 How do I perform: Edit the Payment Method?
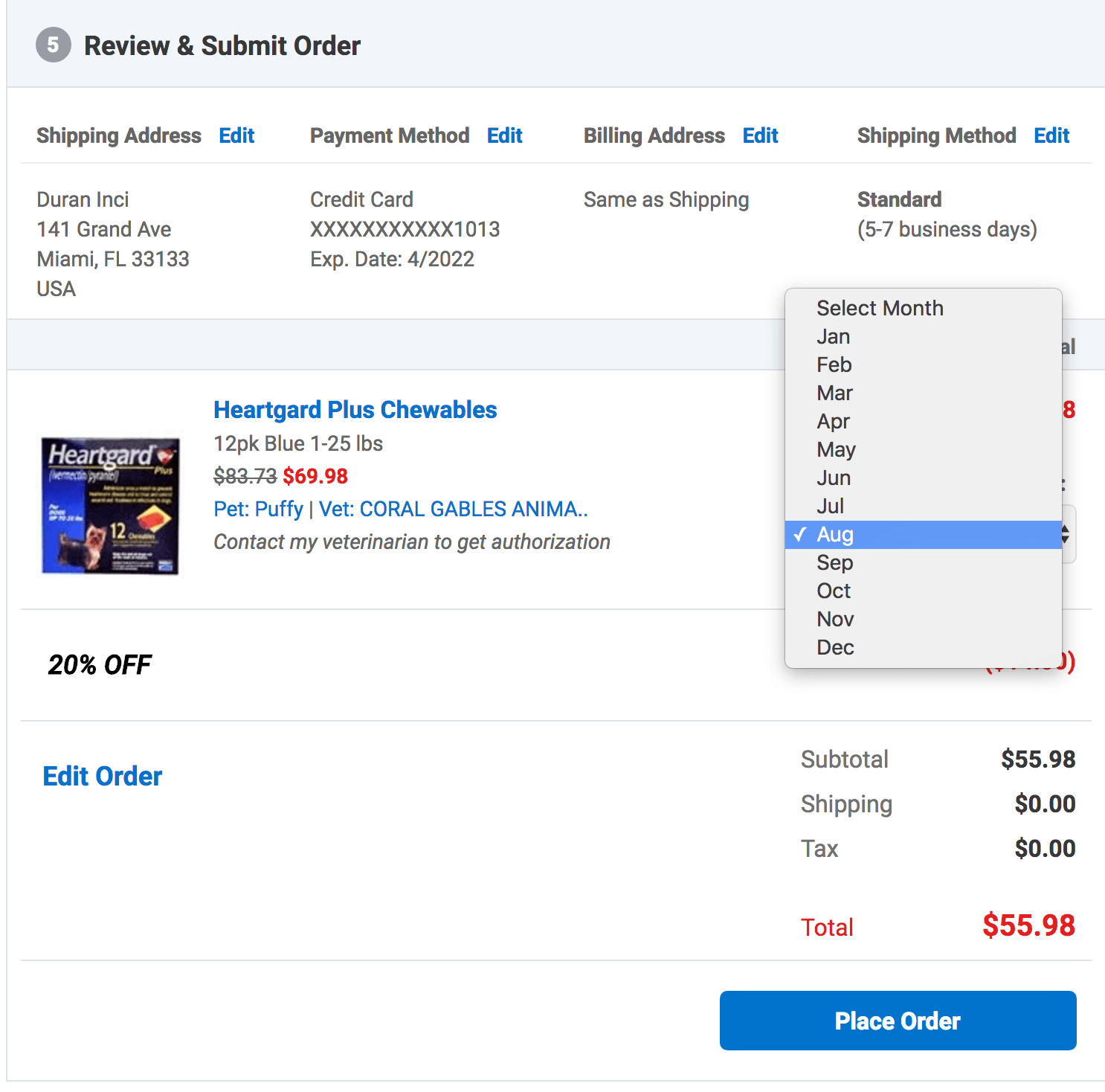505,135
